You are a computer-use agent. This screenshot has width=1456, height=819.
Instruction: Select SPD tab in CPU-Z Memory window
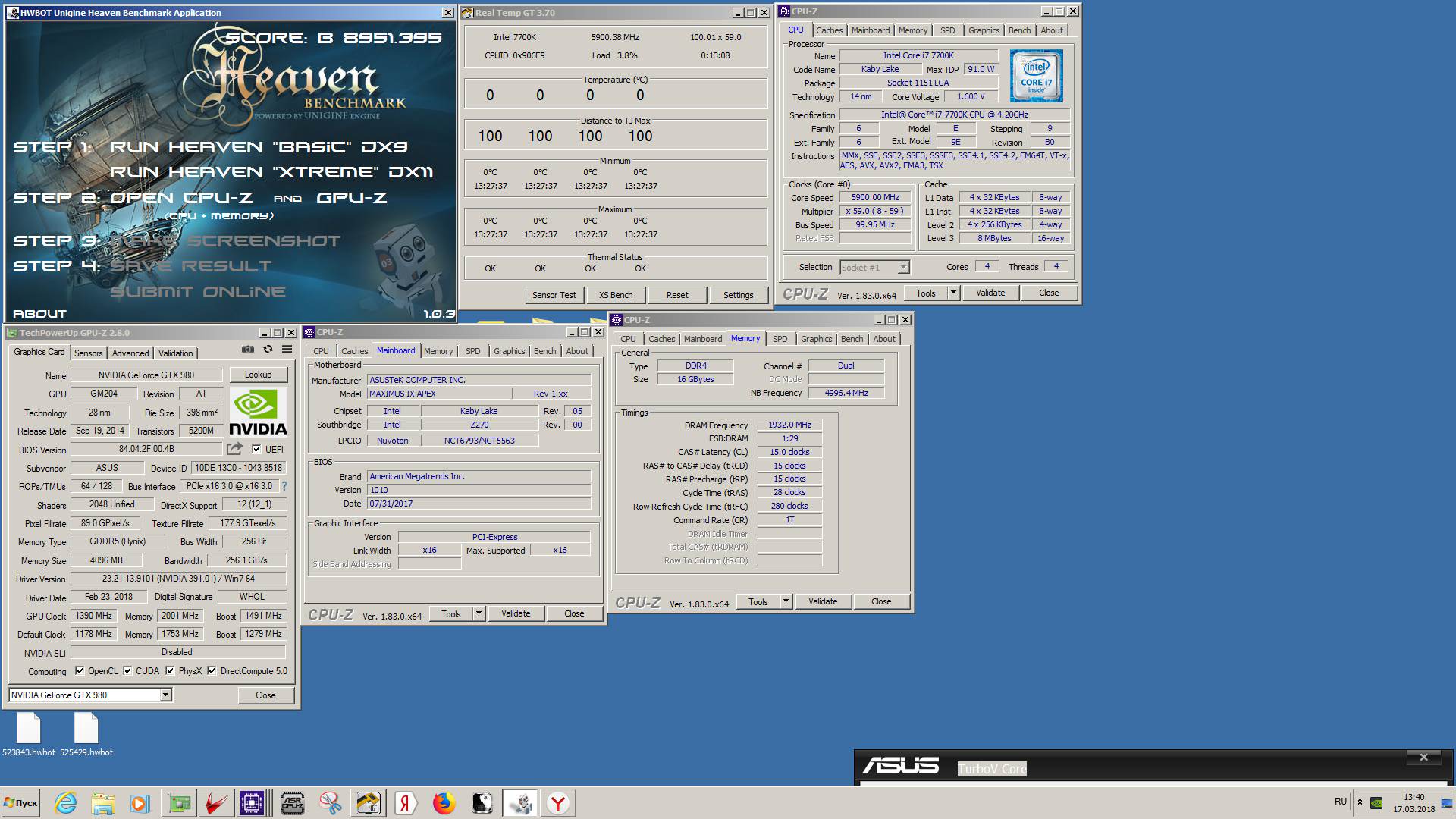[780, 339]
